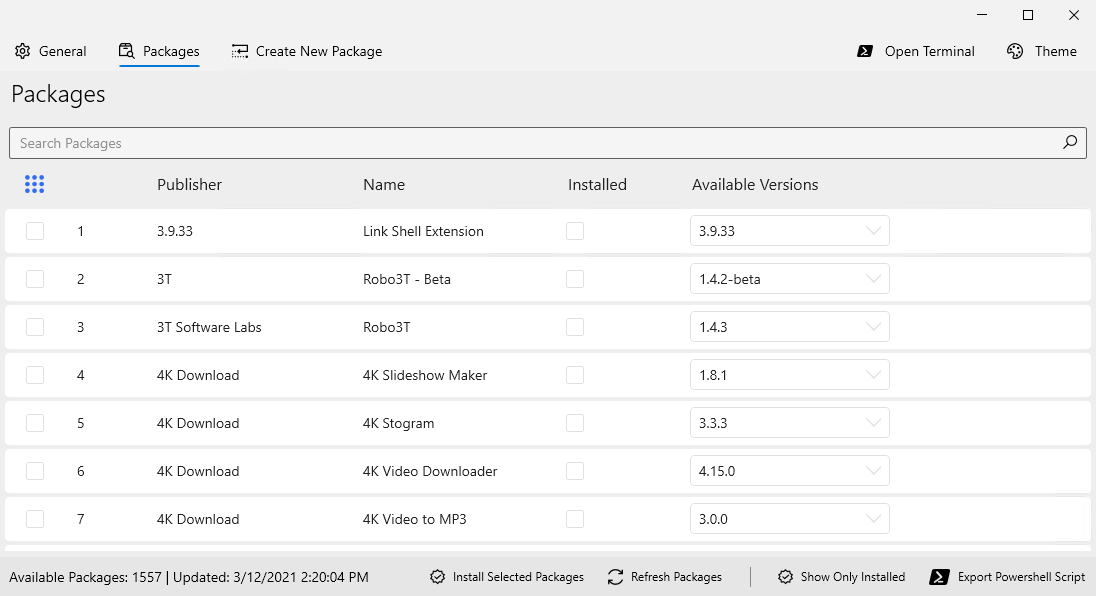This screenshot has height=596, width=1096.
Task: Click the General gear icon
Action: [22, 51]
